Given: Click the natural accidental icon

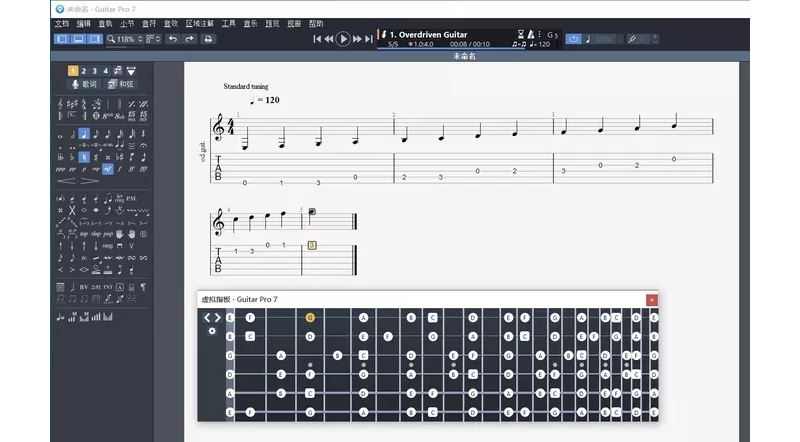Looking at the screenshot, I should (84, 157).
